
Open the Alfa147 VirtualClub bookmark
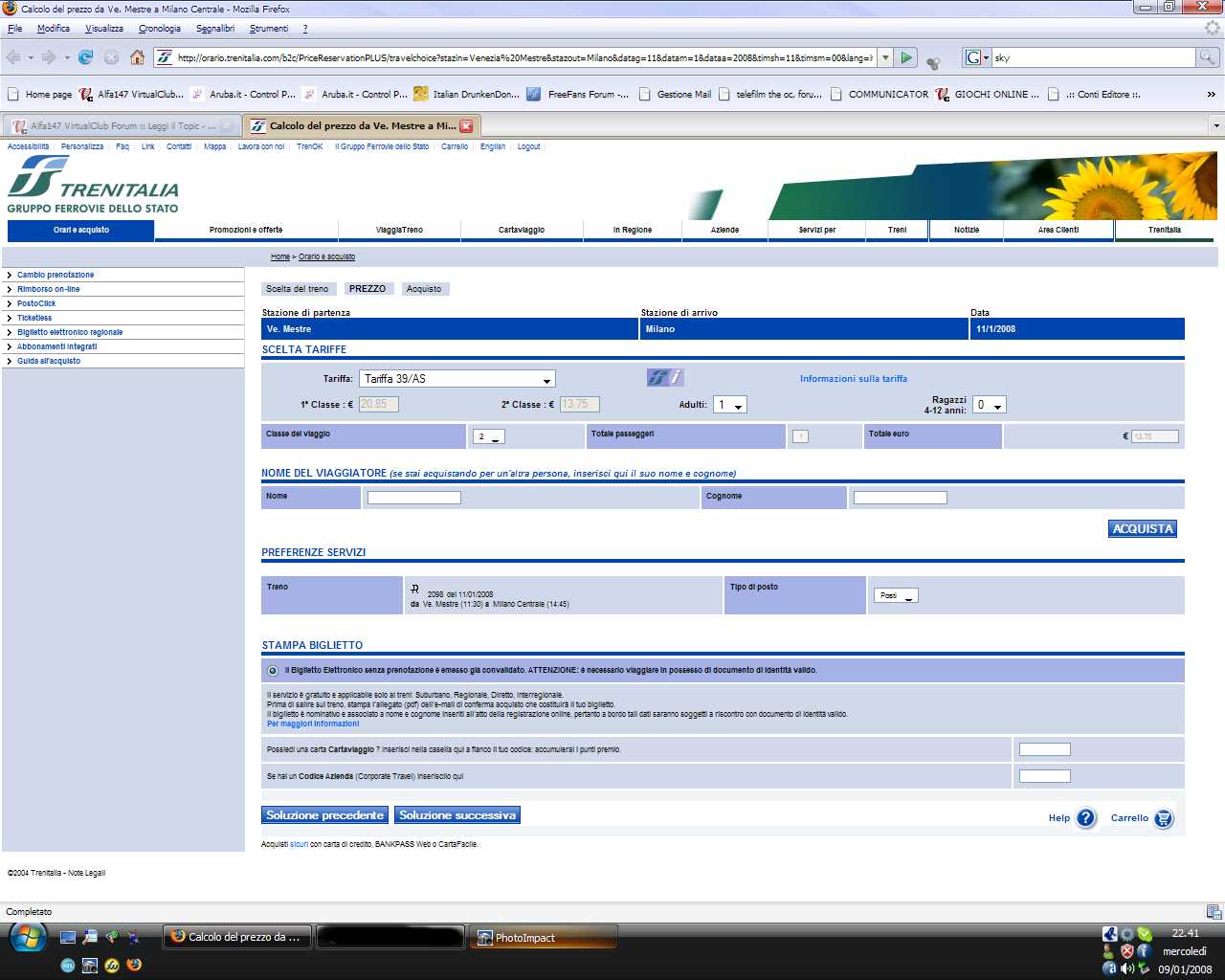[131, 94]
